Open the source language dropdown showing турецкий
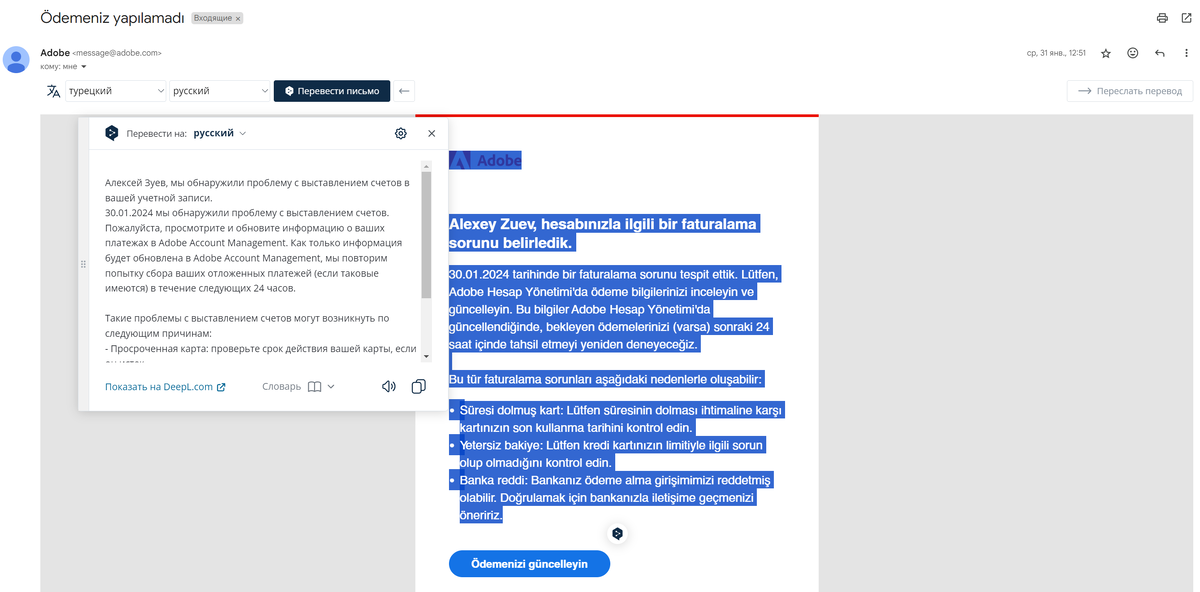The image size is (1200, 592). click(x=115, y=90)
